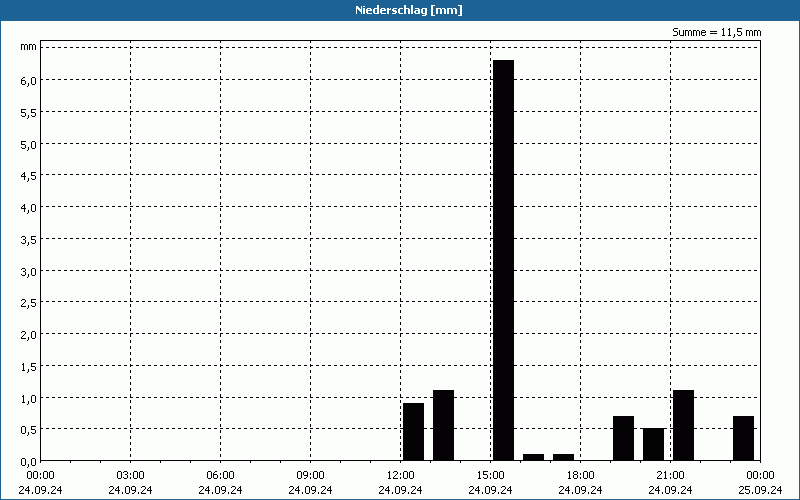Select the first bar right after 12:00

coord(413,432)
